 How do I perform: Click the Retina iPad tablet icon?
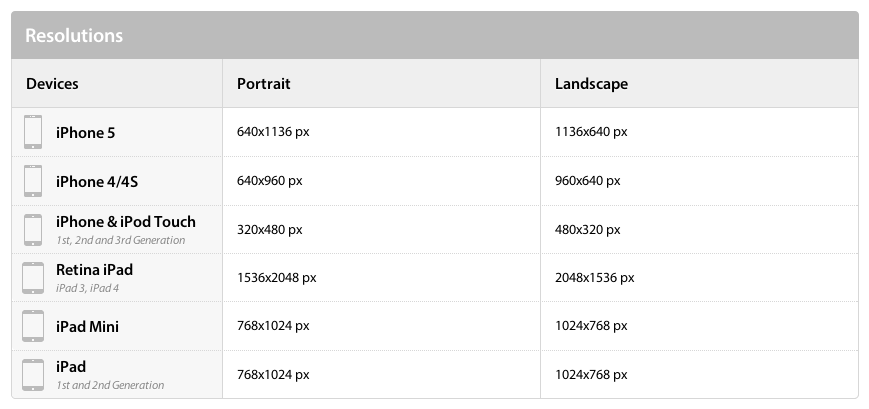click(33, 278)
